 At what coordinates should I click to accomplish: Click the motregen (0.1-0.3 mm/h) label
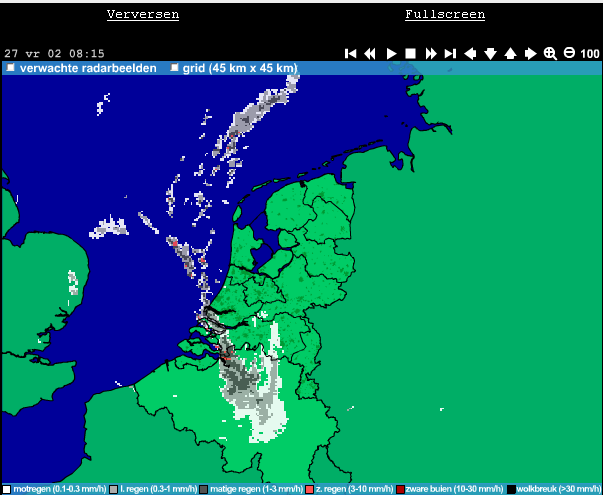(60, 489)
